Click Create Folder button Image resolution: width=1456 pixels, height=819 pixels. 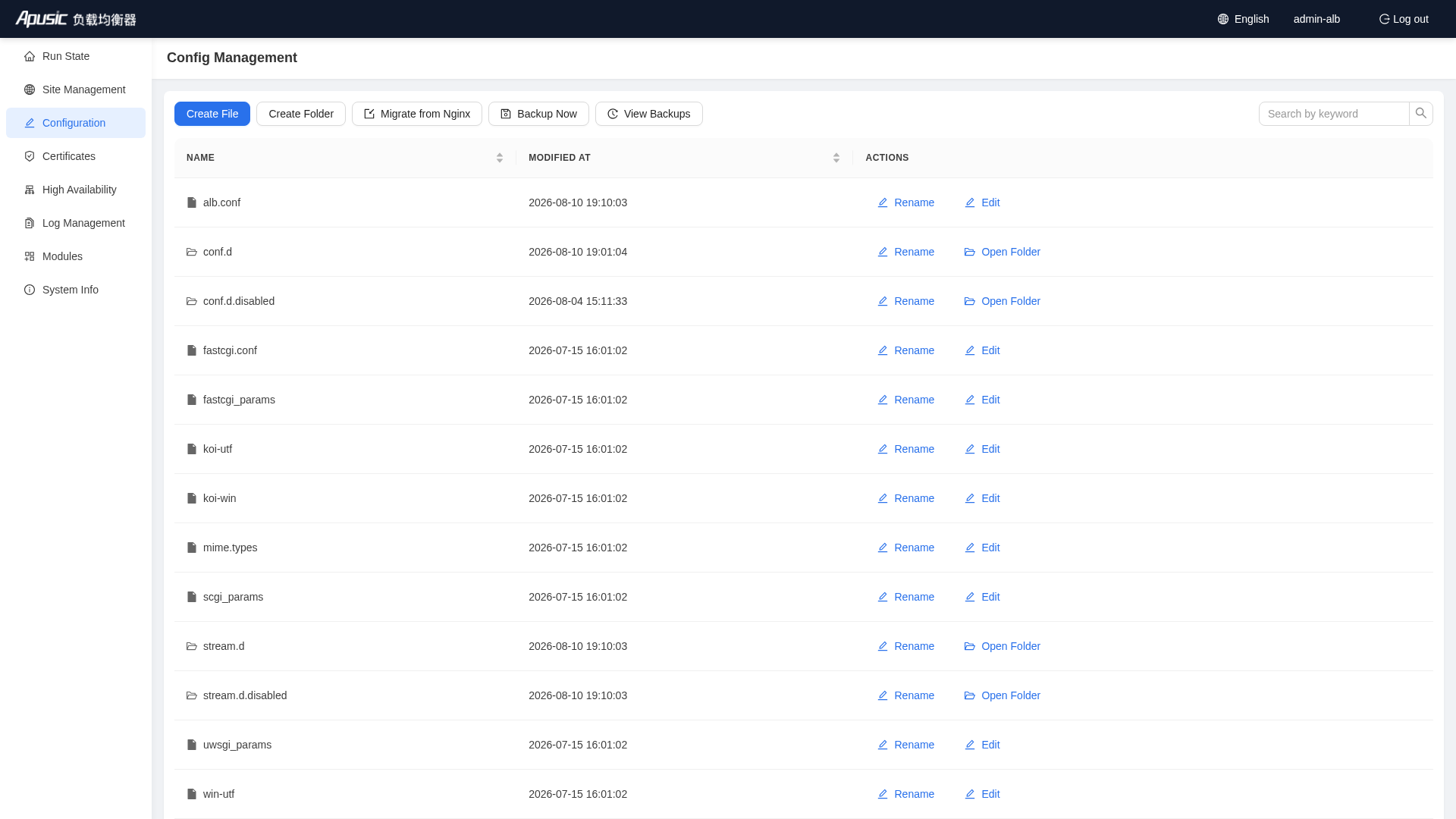[x=301, y=114]
